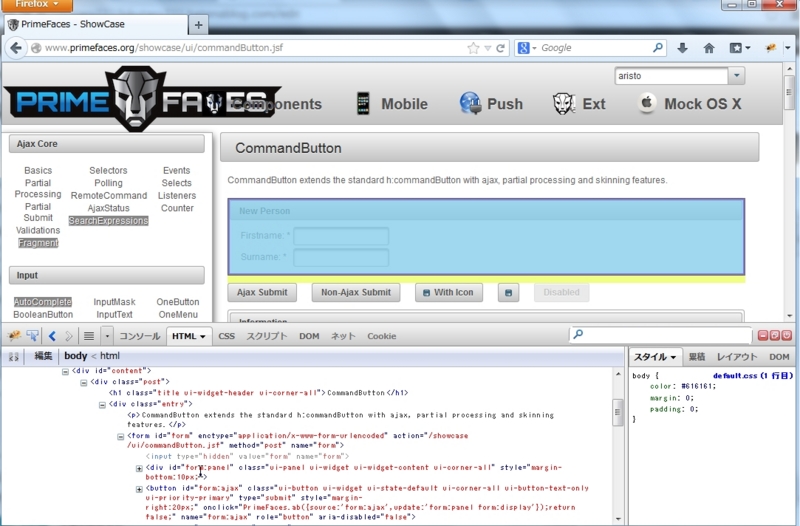The width and height of the screenshot is (800, 526).
Task: Minimize the Firebug panel
Action: point(763,335)
